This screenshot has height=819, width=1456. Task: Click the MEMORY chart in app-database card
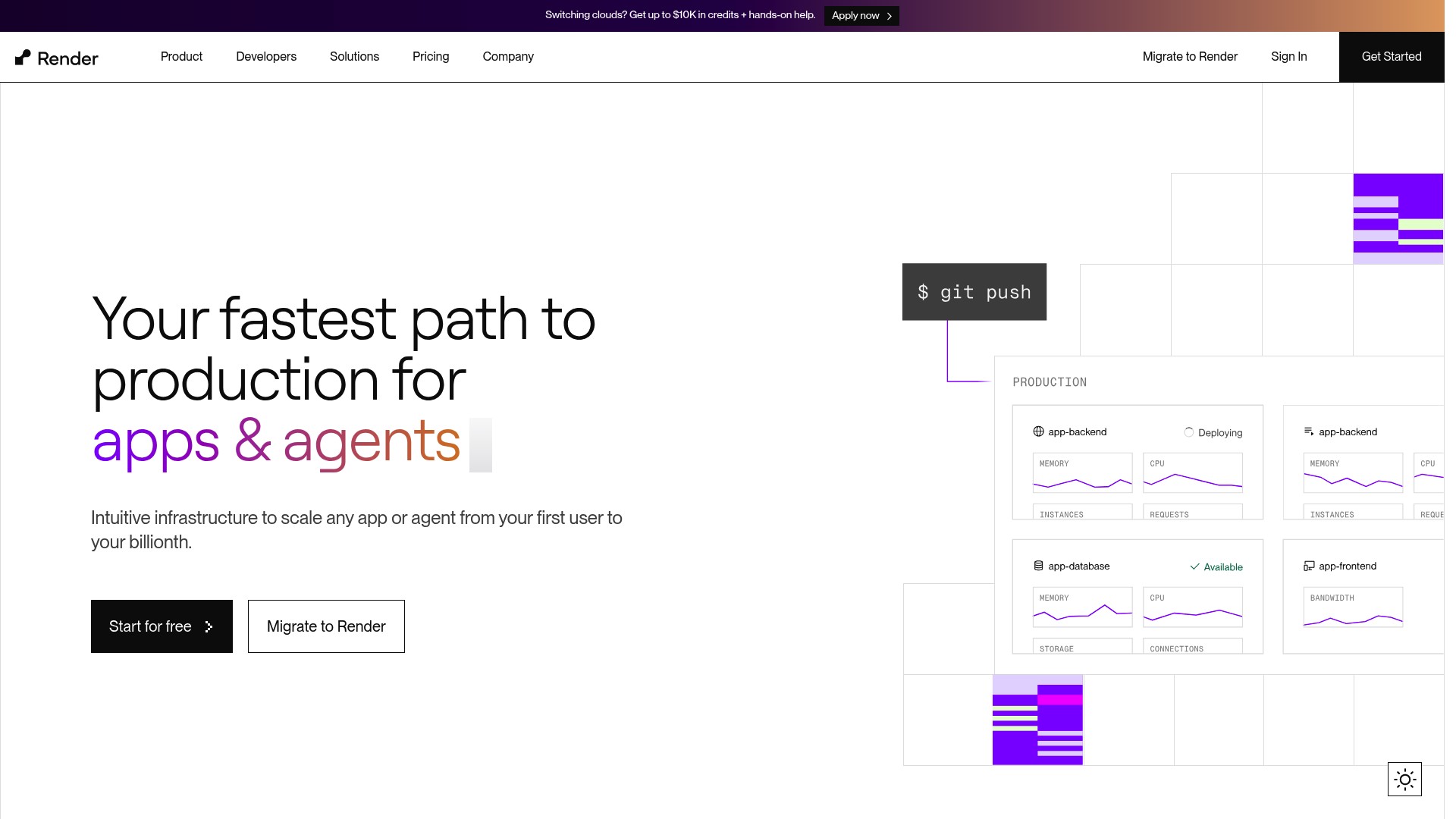click(x=1082, y=607)
